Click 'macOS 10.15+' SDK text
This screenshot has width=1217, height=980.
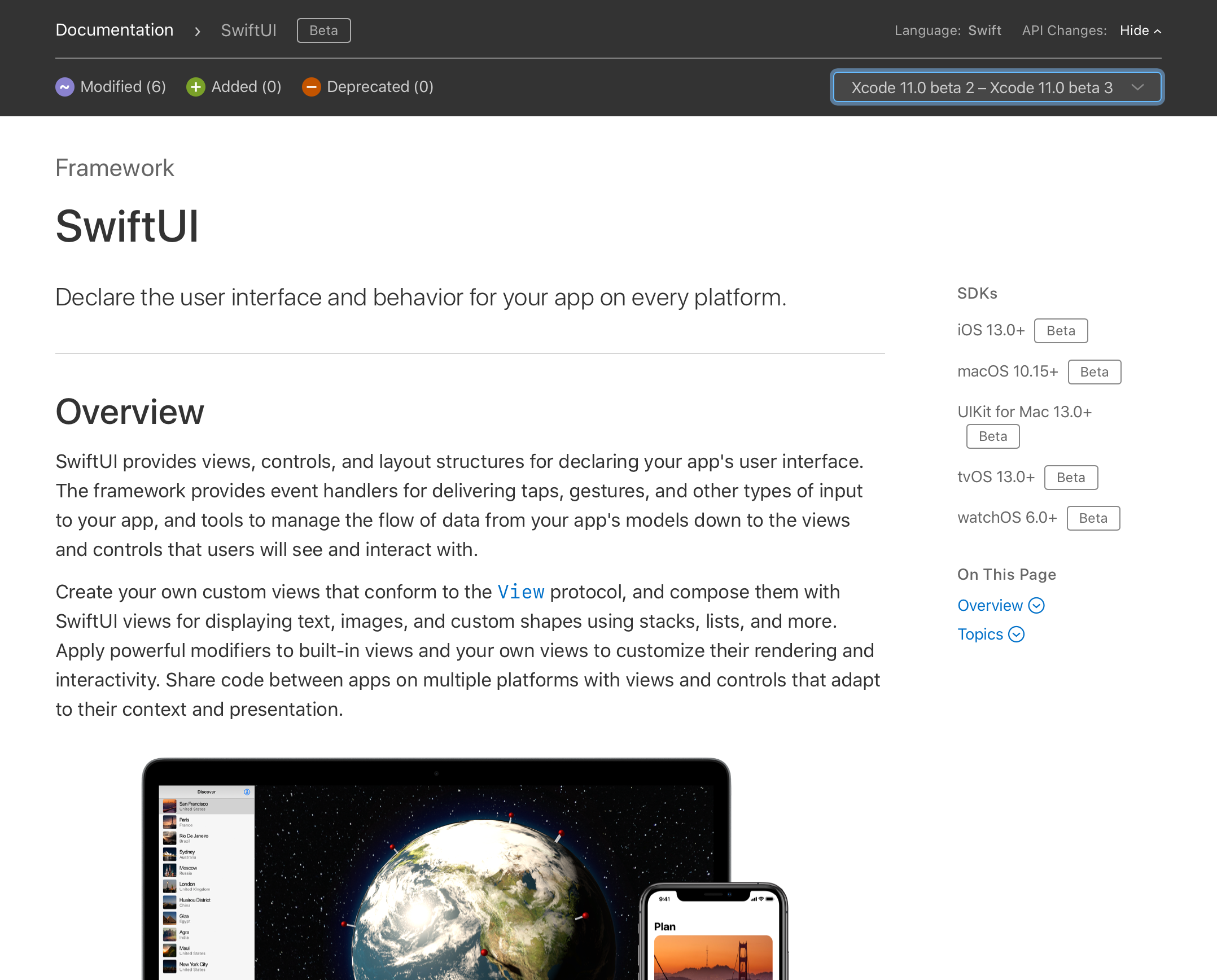point(1008,371)
